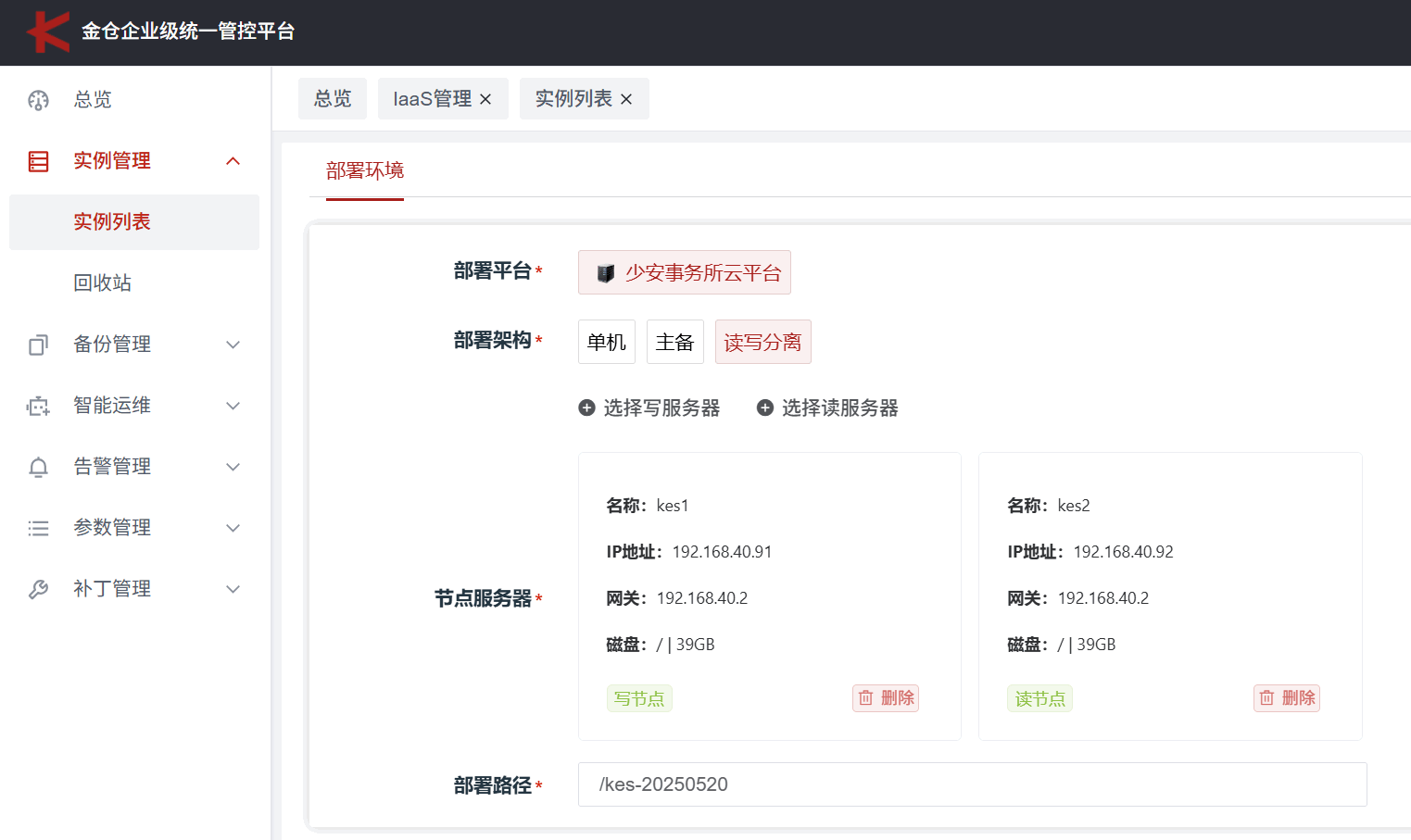Click the 节点服务器 field label
Image resolution: width=1411 pixels, height=840 pixels.
[483, 599]
